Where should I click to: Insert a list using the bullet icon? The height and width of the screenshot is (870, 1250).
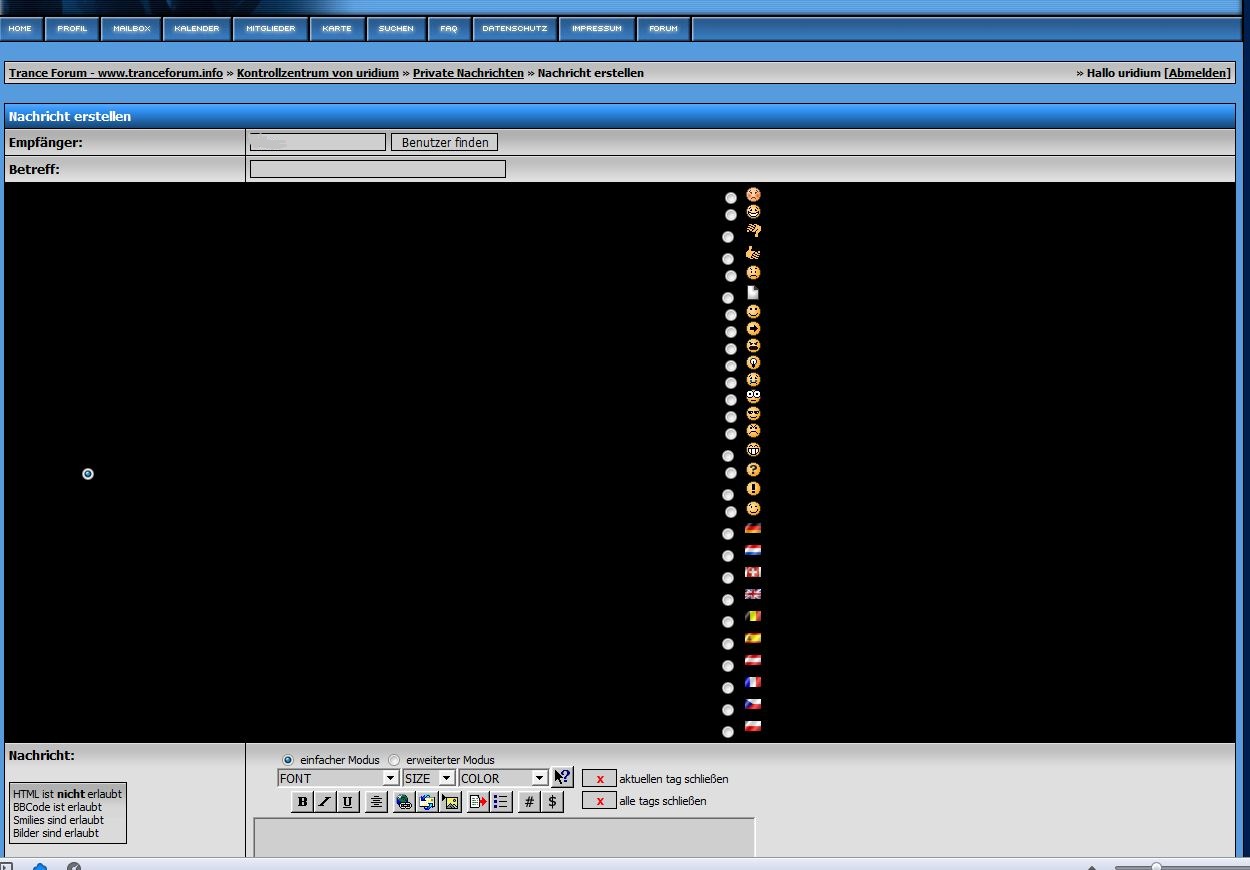pos(501,802)
